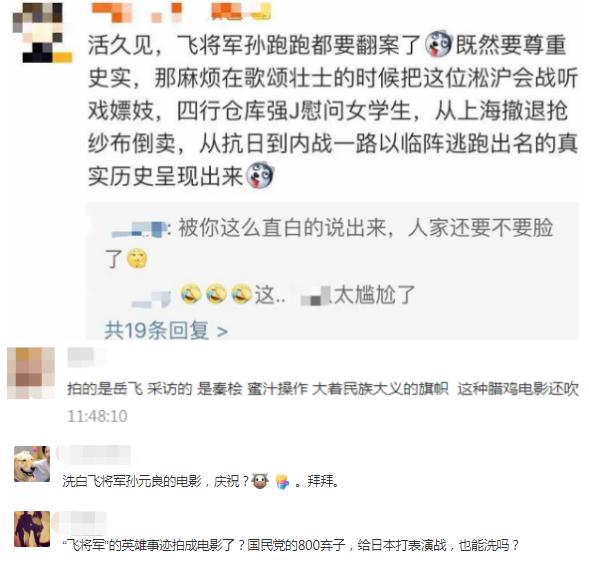Click the comment text "拍的是岳飞 采访的是秦桧"
This screenshot has height=563, width=589.
tap(155, 389)
